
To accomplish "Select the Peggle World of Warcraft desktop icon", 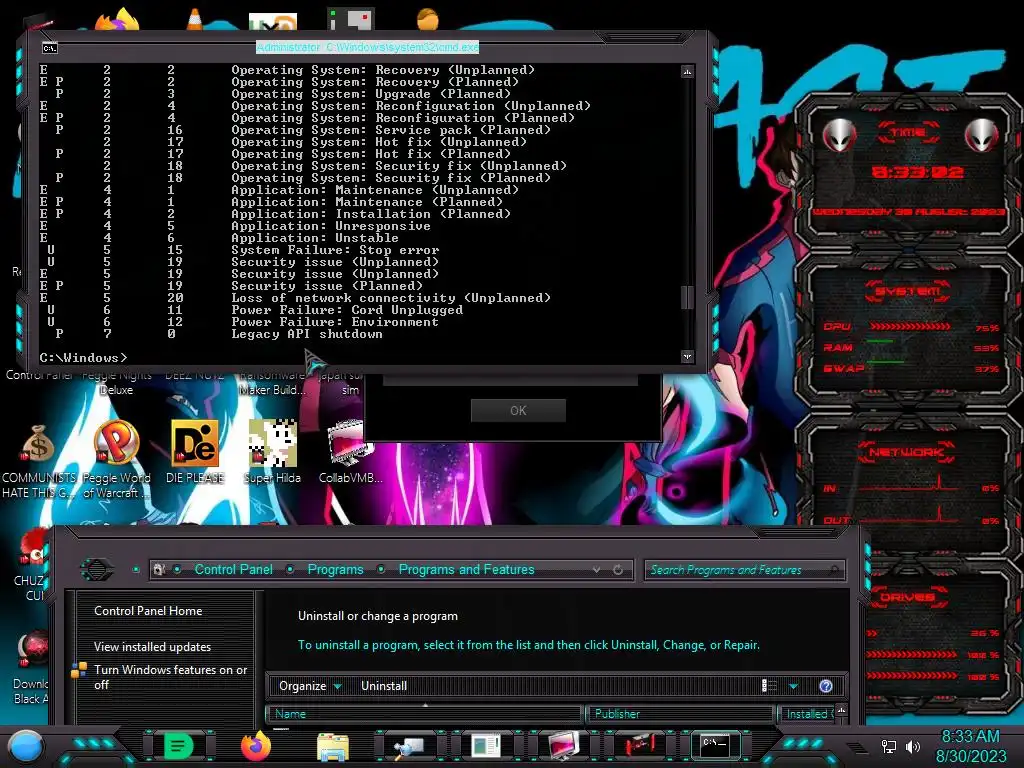I will [x=116, y=457].
